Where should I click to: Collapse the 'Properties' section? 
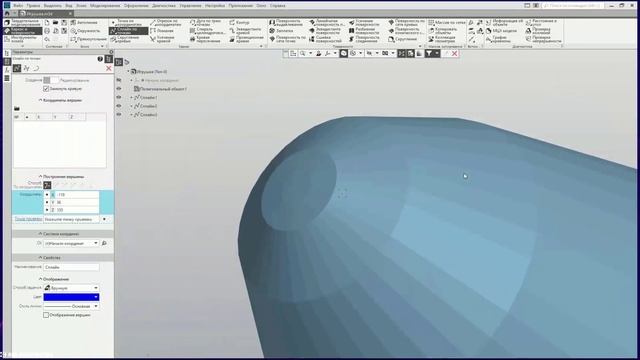point(40,258)
